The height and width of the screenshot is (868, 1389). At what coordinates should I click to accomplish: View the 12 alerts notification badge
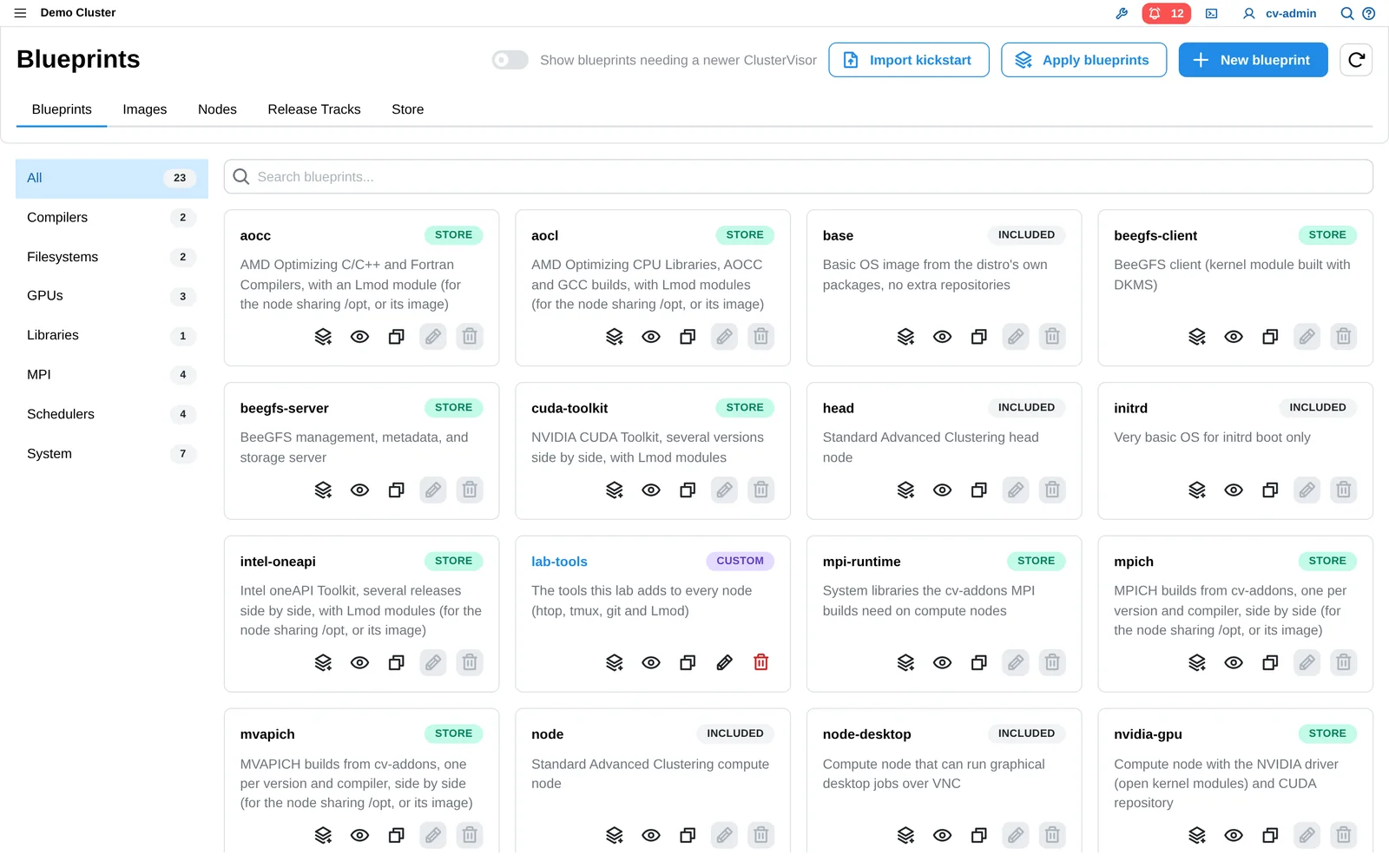(x=1166, y=13)
